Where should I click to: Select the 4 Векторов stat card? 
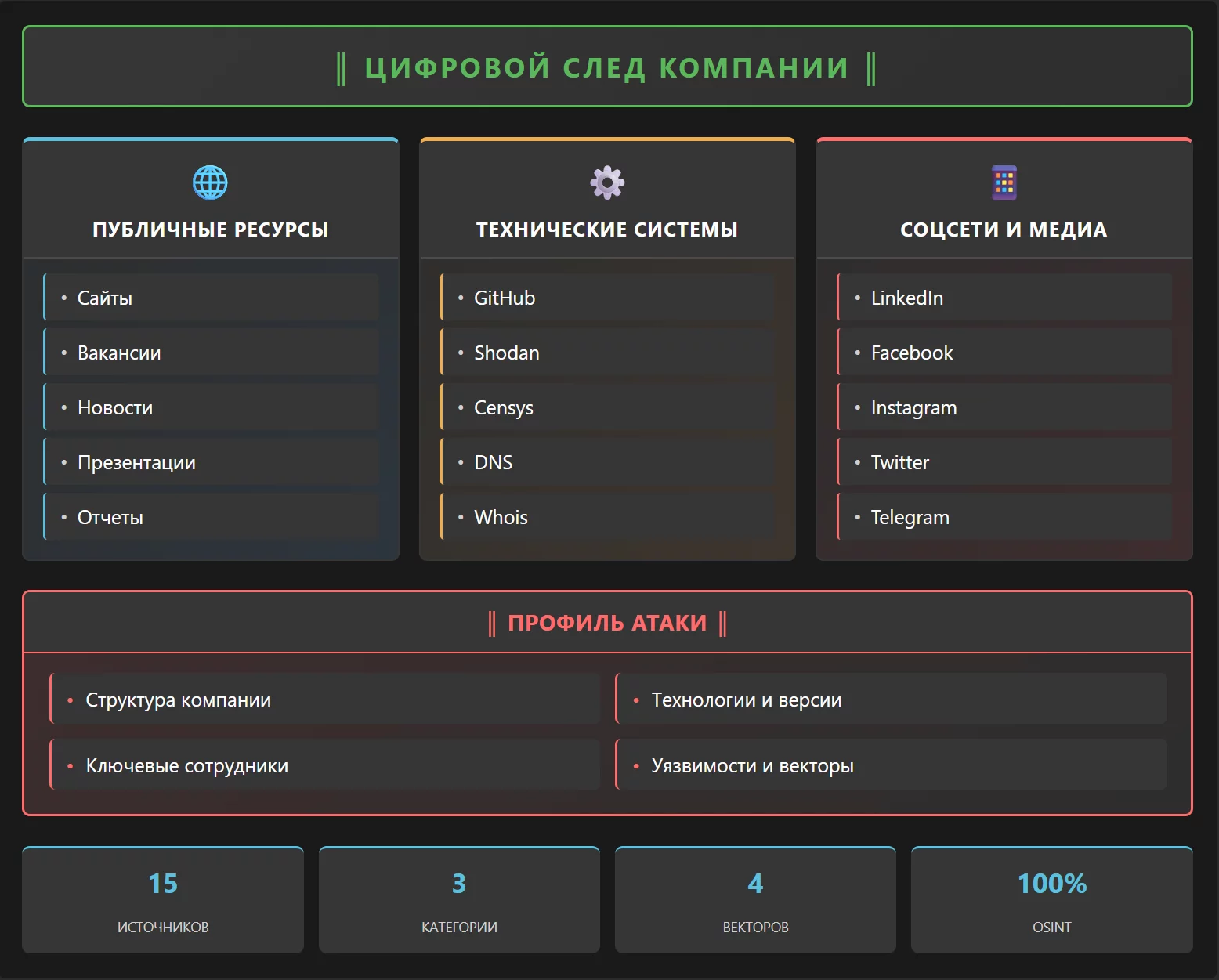755,900
